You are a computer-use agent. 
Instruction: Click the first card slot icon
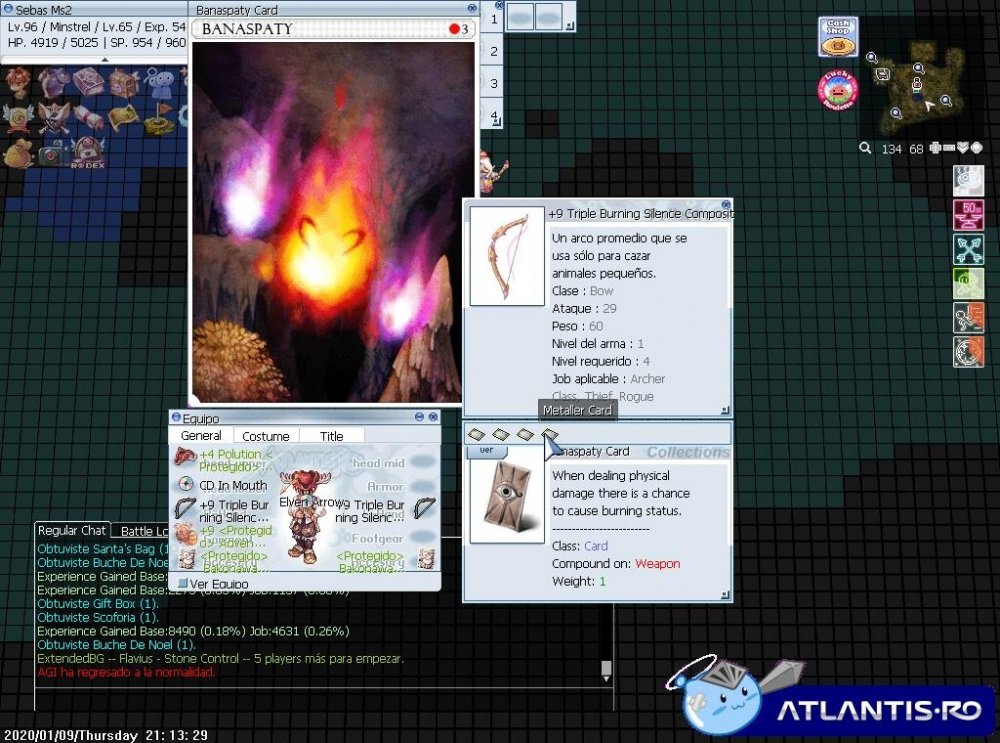478,434
